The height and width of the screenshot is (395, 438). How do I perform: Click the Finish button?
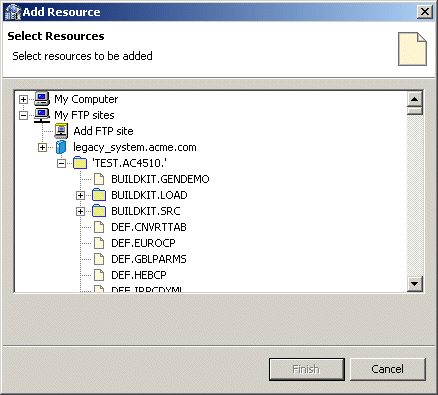coord(307,369)
